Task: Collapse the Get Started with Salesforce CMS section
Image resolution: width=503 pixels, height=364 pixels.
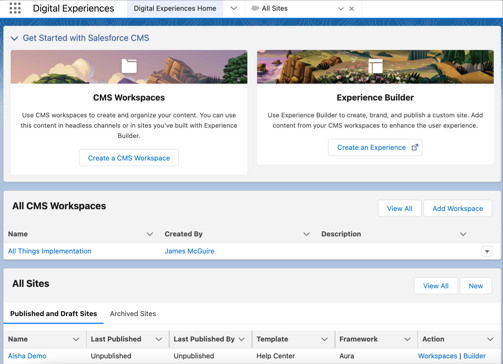Action: click(x=14, y=38)
